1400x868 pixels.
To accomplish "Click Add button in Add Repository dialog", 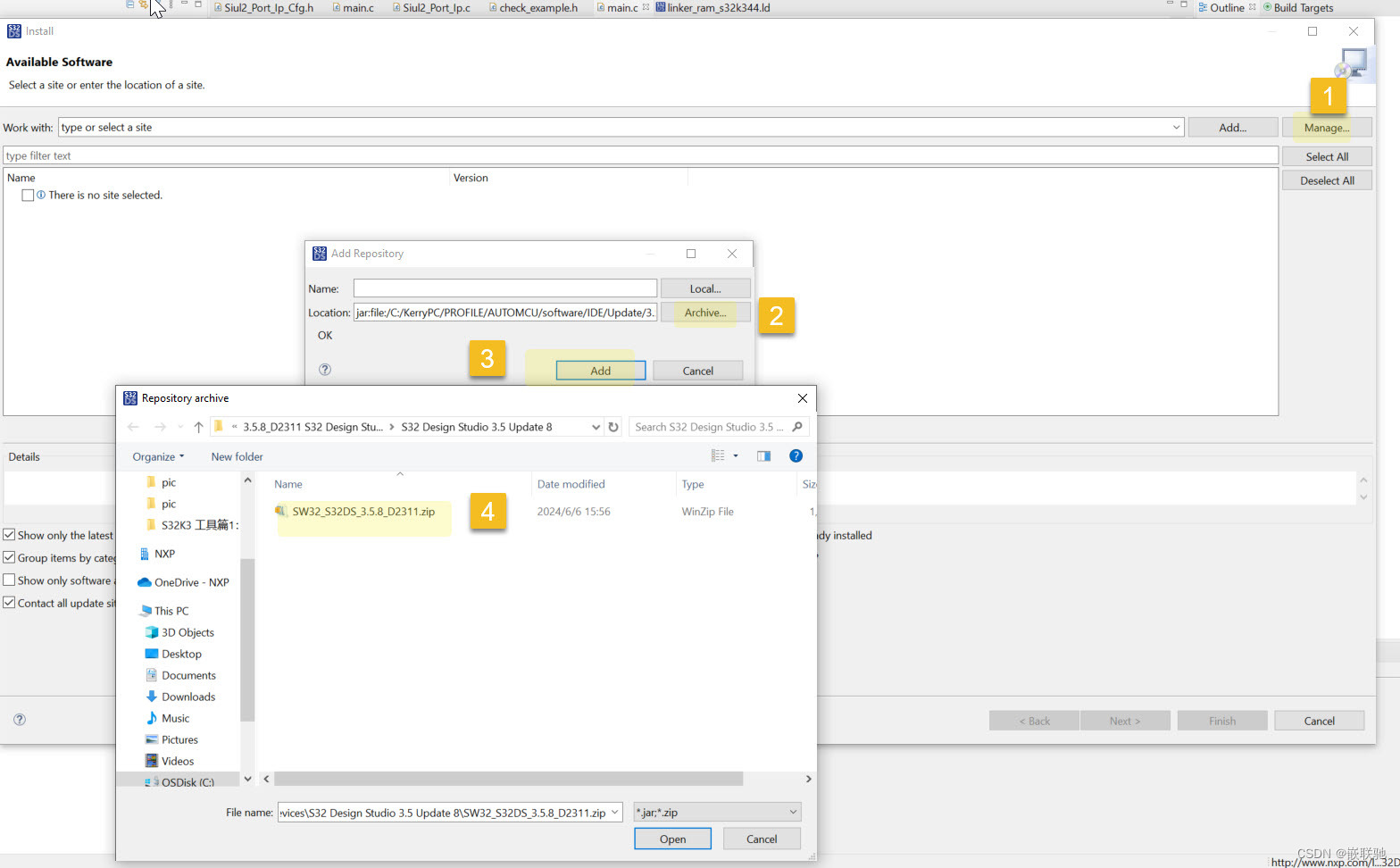I will 601,371.
